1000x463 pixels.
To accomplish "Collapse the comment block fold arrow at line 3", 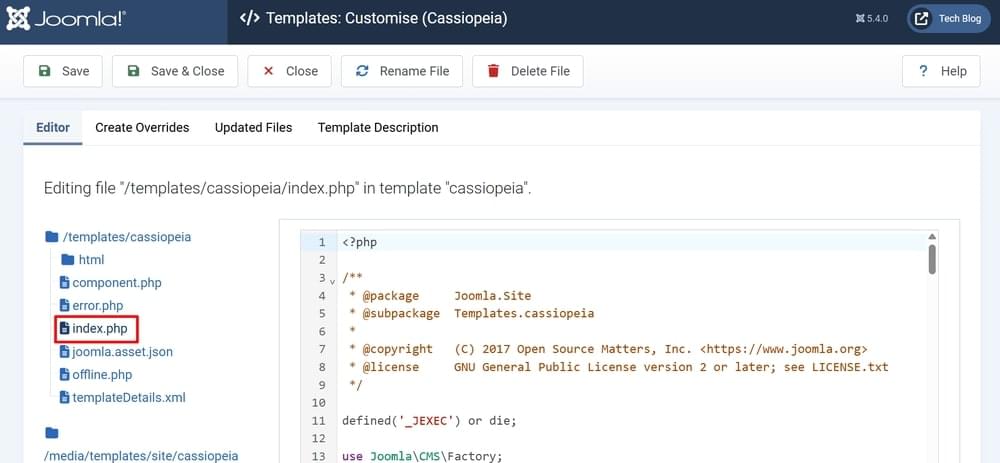I will pyautogui.click(x=332, y=280).
